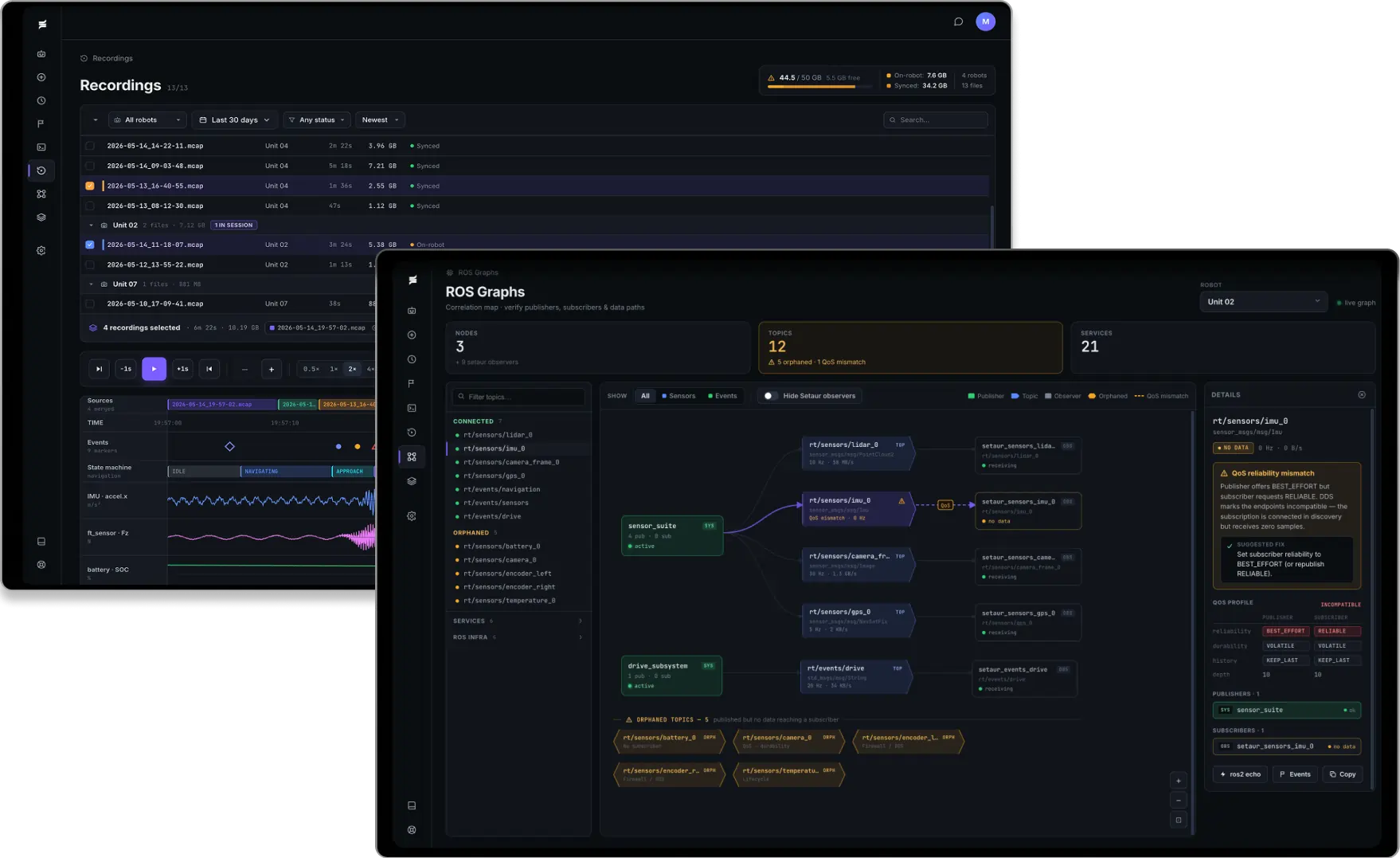Image resolution: width=1400 pixels, height=858 pixels.
Task: Open terminal icon in Recordings window sidebar
Action: (41, 147)
